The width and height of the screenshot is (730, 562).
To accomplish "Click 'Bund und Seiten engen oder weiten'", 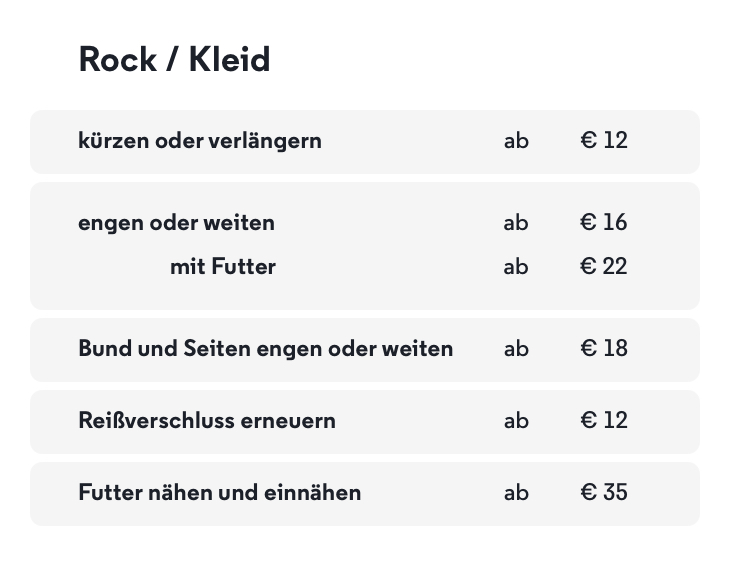I will point(265,349).
